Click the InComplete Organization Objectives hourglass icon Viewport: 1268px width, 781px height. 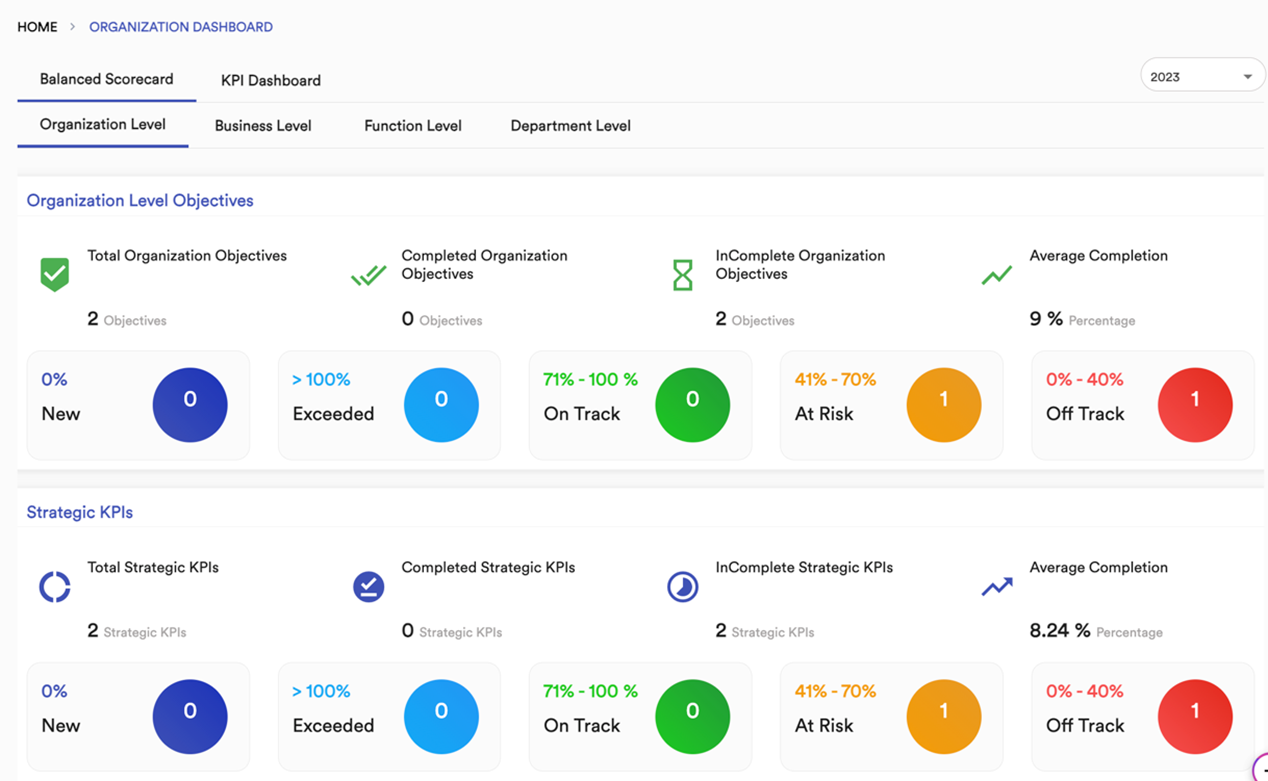682,274
